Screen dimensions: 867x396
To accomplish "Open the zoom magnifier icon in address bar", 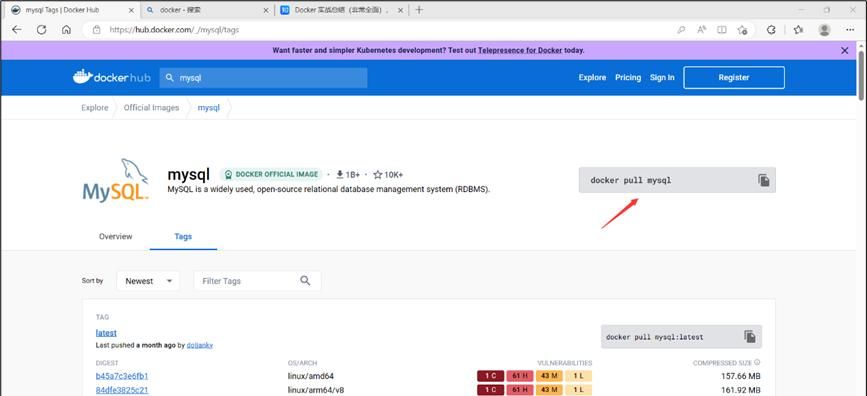I will 682,30.
